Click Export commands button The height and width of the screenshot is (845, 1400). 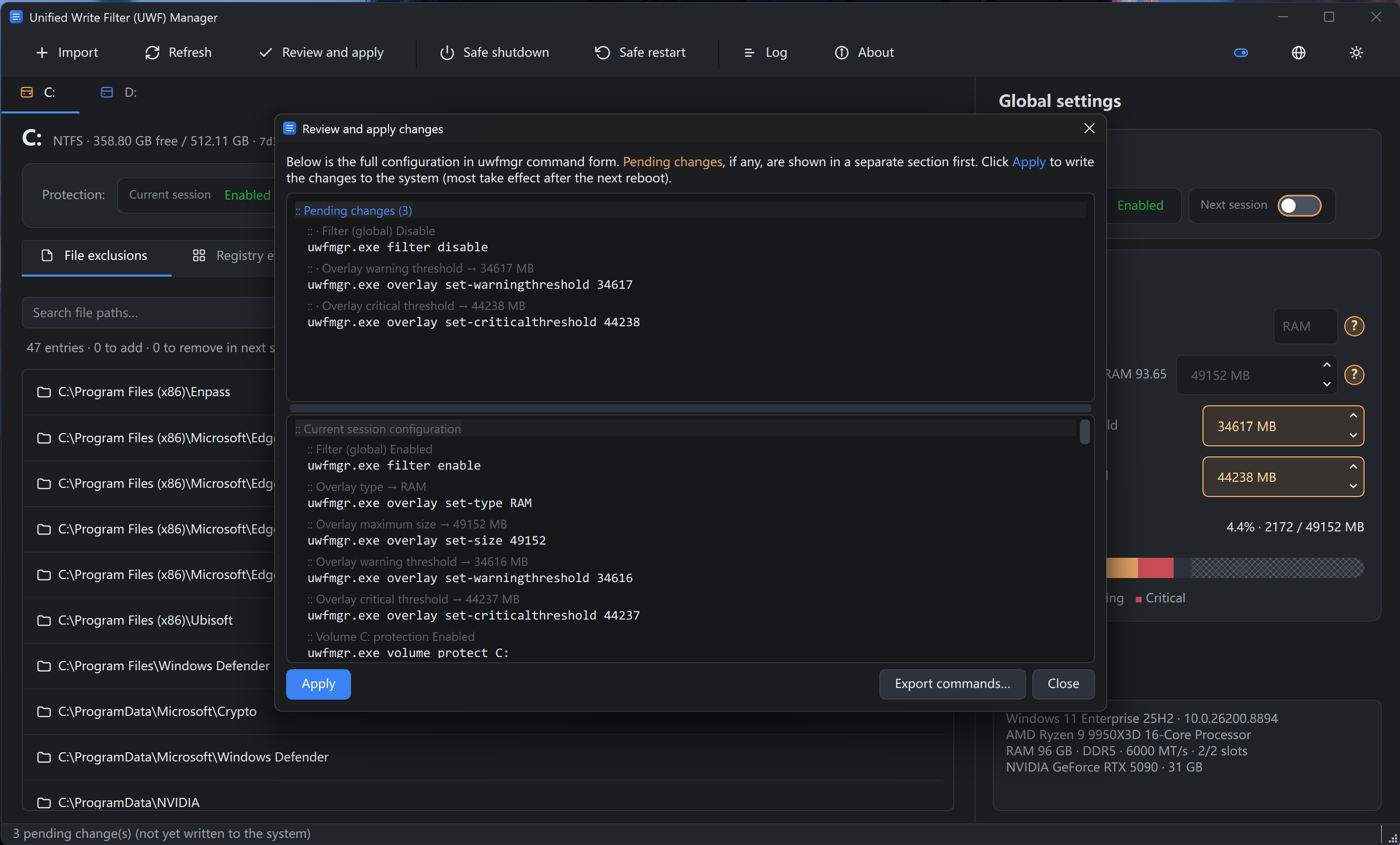point(952,683)
